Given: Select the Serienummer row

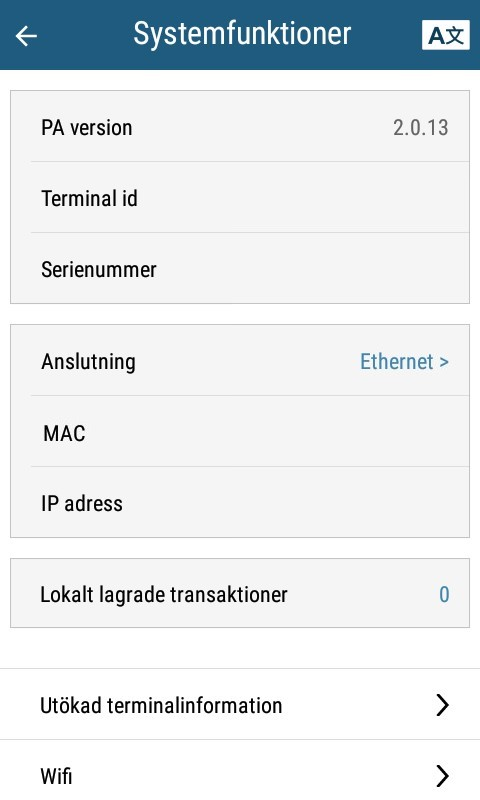Looking at the screenshot, I should click(240, 268).
